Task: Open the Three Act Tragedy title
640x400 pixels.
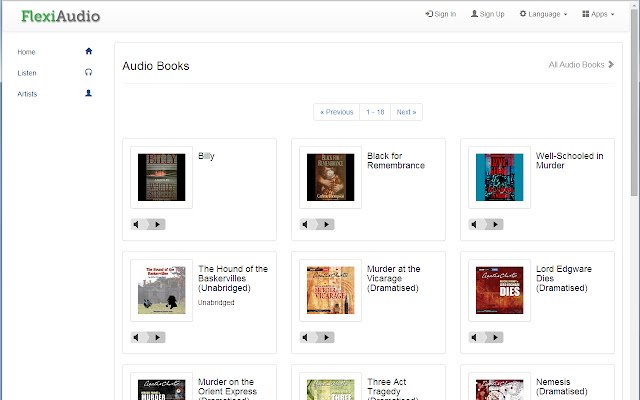Action: [x=393, y=389]
